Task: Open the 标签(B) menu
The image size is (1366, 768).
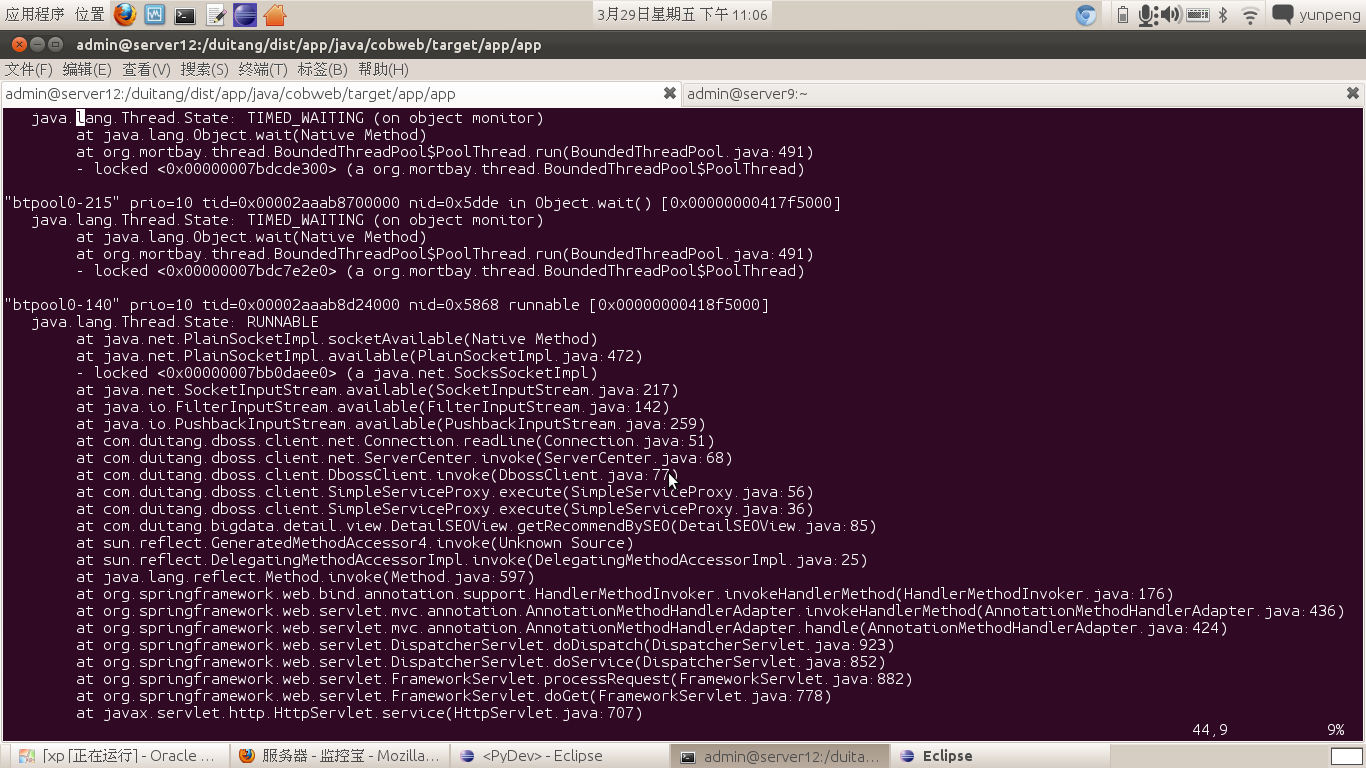Action: (322, 69)
